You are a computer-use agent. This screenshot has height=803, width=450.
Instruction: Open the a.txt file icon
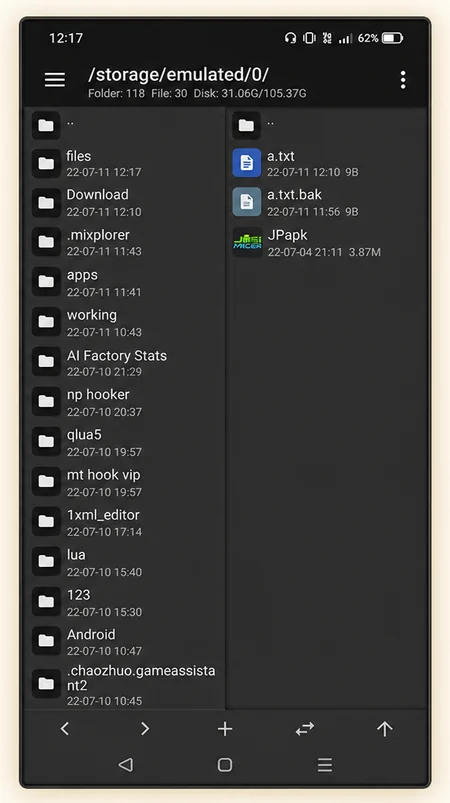[x=247, y=163]
